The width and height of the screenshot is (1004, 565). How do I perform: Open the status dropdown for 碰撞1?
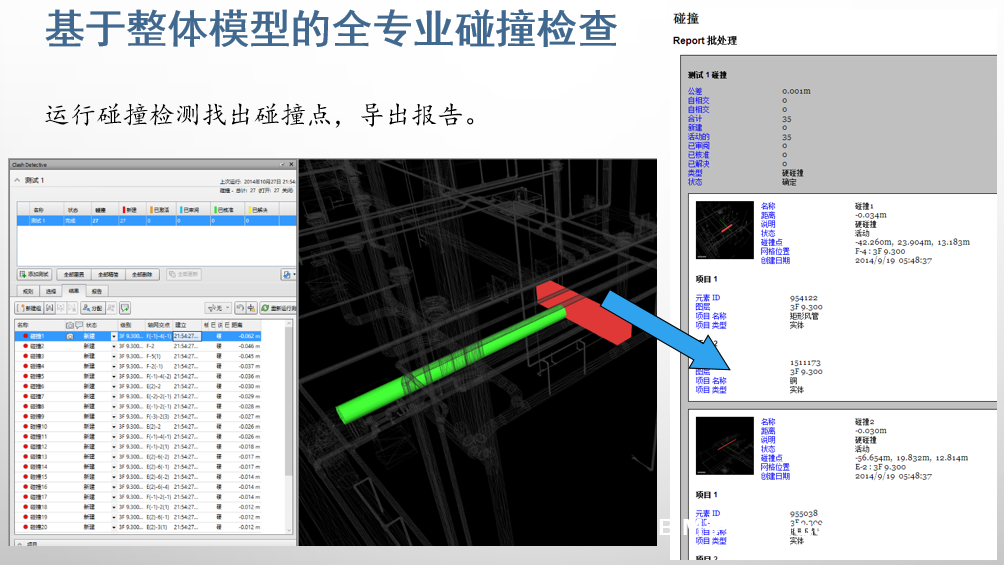[113, 336]
